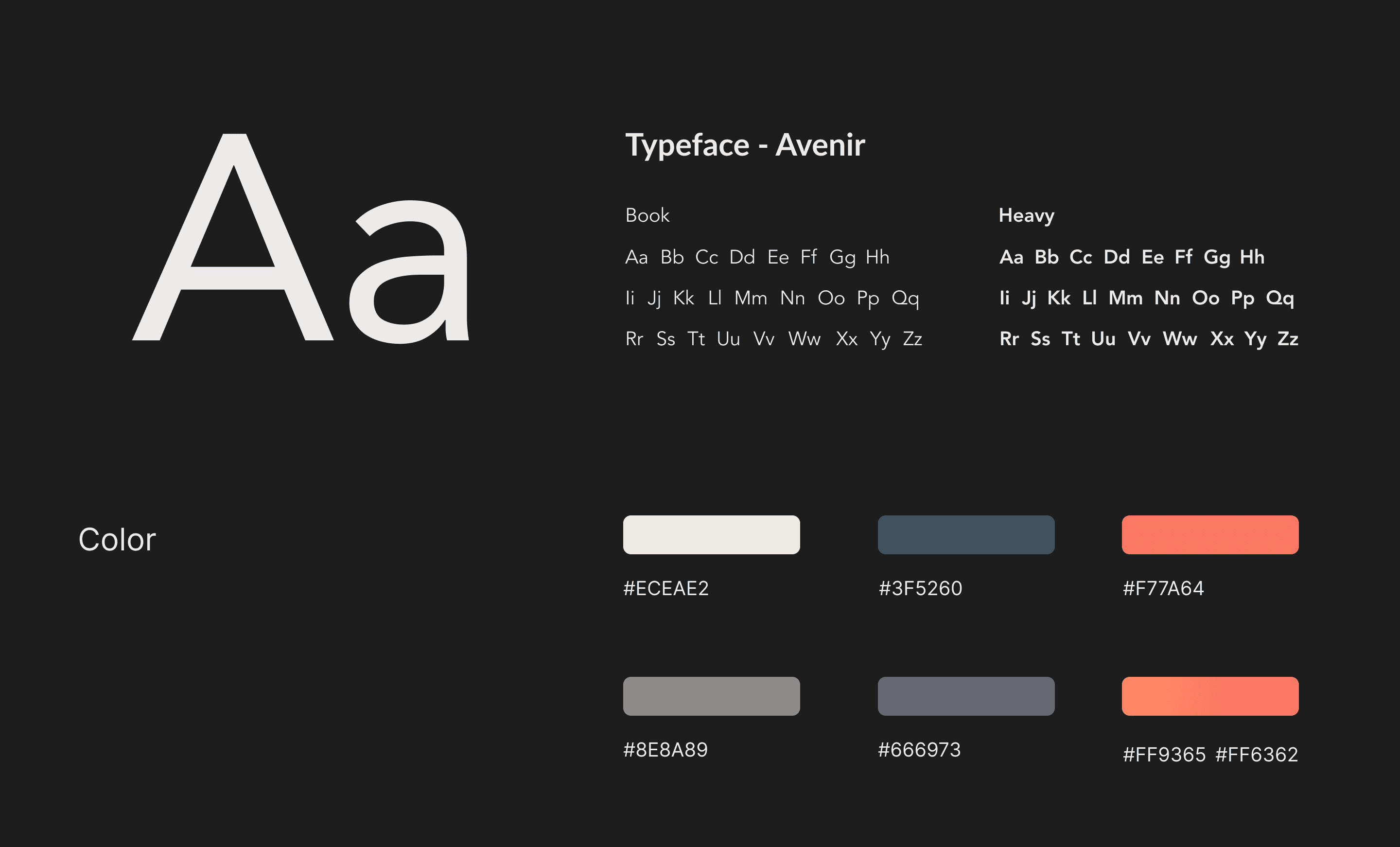Image resolution: width=1400 pixels, height=847 pixels.
Task: Click the #ECEAE2 hex code label
Action: pos(666,588)
